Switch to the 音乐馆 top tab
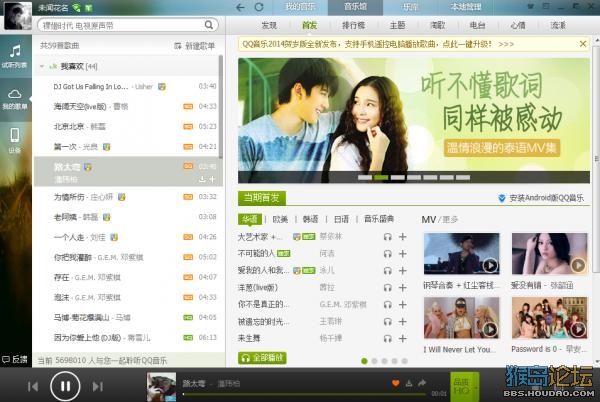 (x=355, y=7)
